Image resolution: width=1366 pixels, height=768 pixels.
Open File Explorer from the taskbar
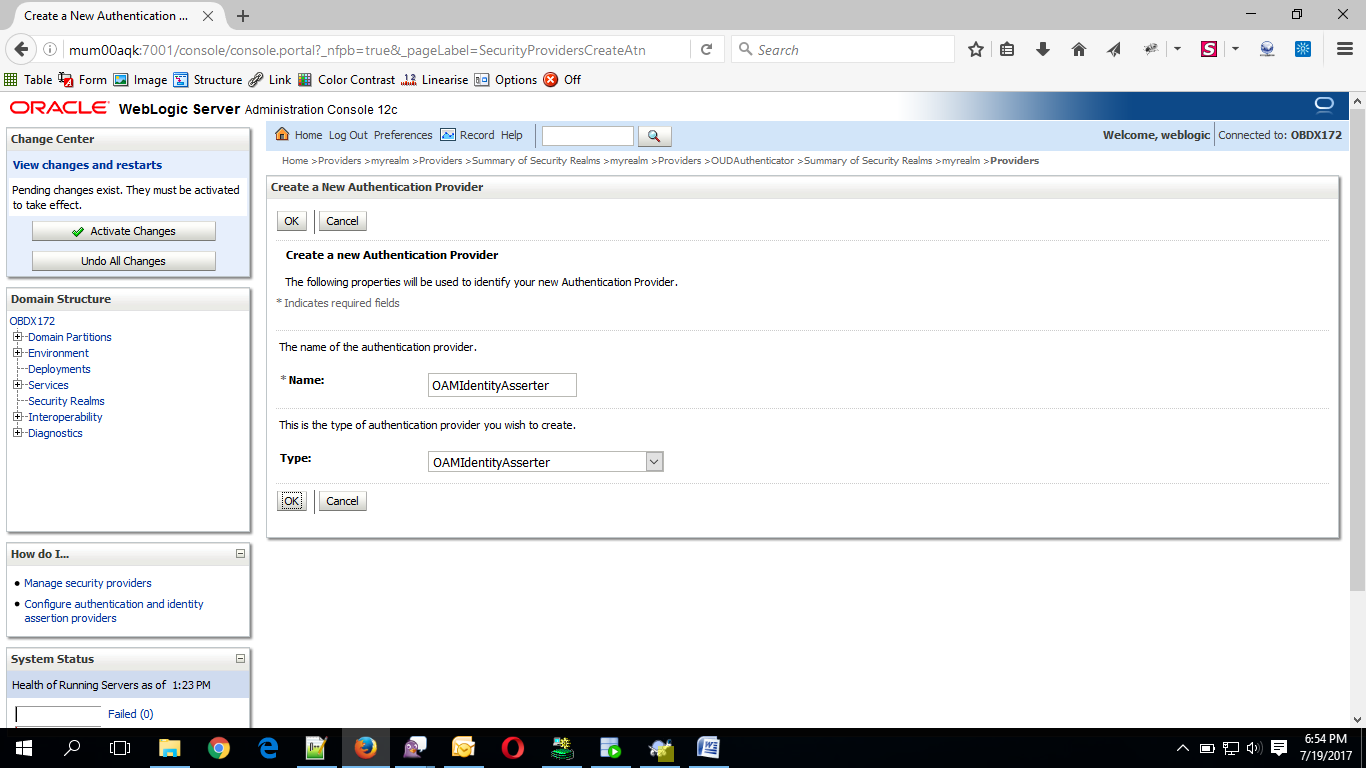click(170, 747)
